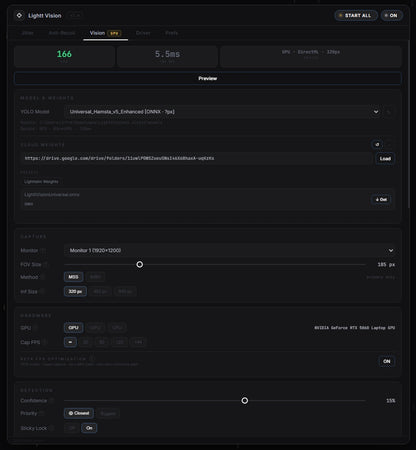Viewport: 416px width, 450px height.
Task: Open the Jitter tab
Action: tap(27, 33)
